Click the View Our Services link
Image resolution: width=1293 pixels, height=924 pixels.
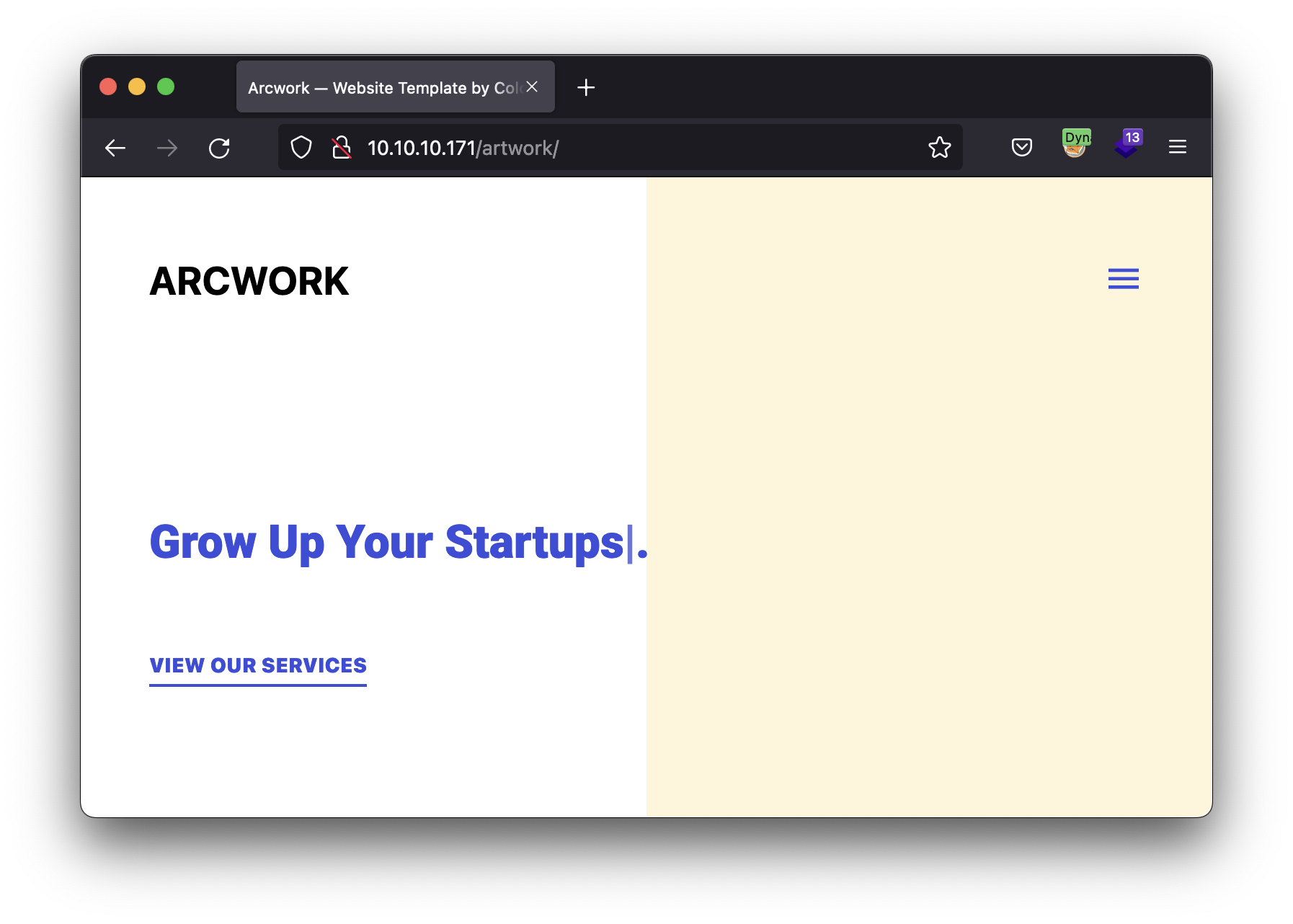[258, 666]
